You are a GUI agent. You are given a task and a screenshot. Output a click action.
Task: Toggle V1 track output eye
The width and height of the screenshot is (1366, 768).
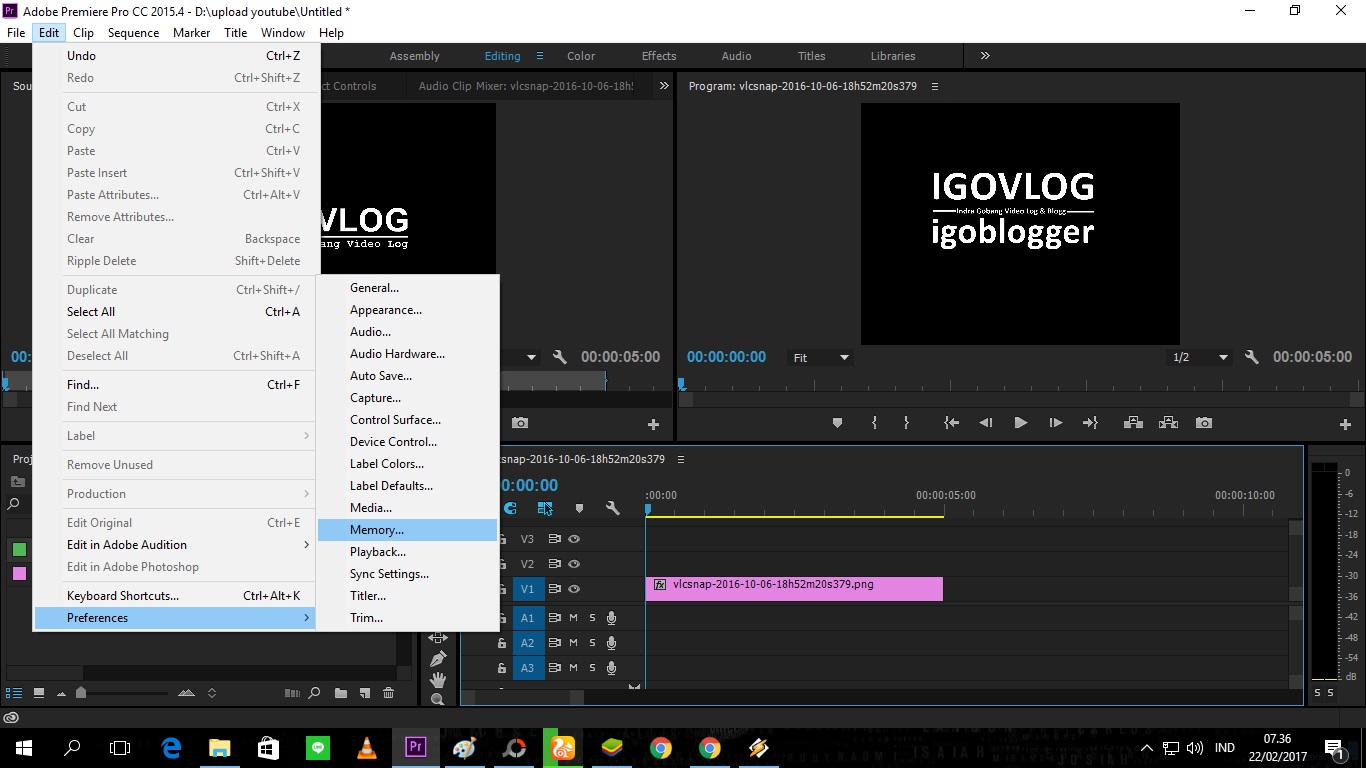574,589
